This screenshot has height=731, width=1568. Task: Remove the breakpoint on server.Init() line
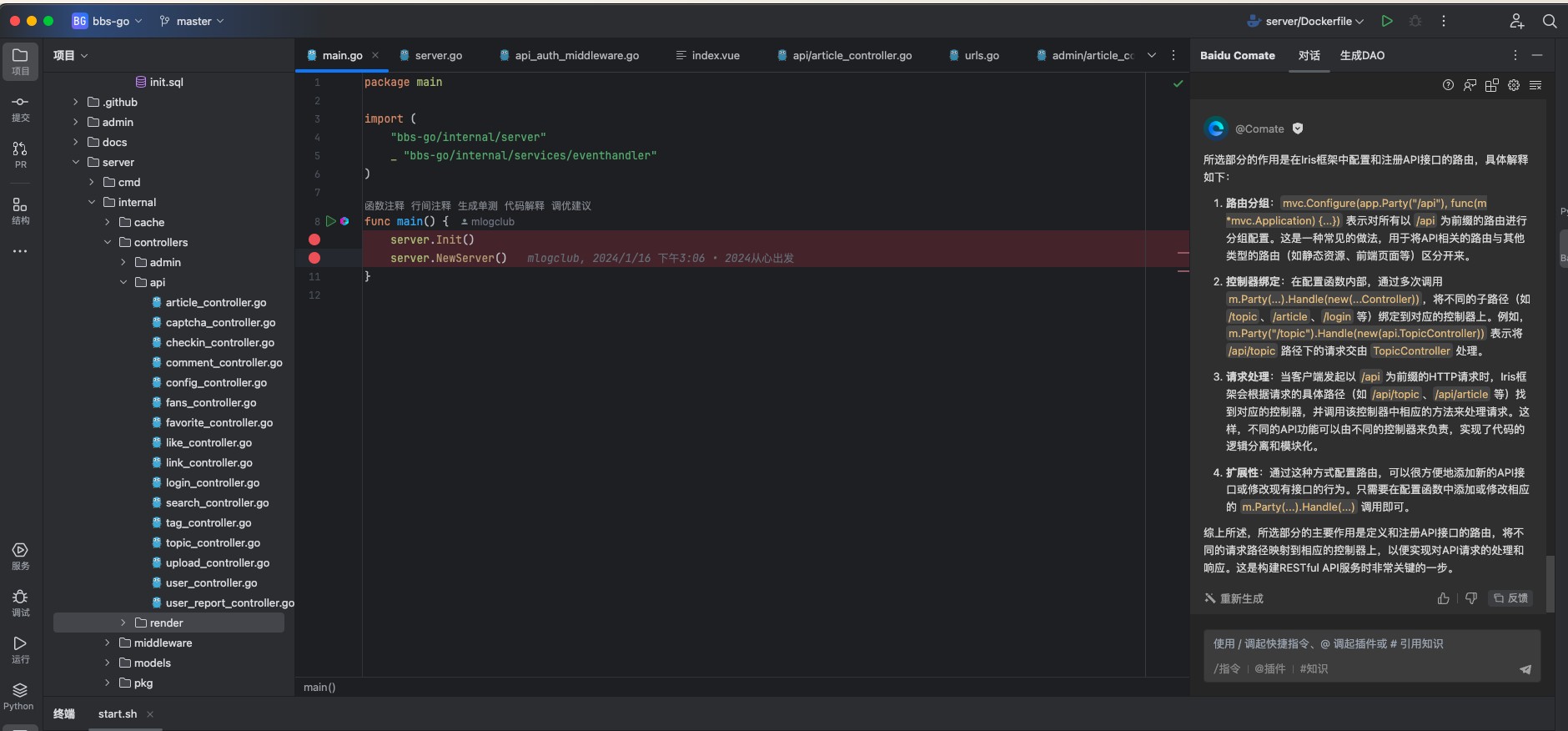[x=314, y=239]
